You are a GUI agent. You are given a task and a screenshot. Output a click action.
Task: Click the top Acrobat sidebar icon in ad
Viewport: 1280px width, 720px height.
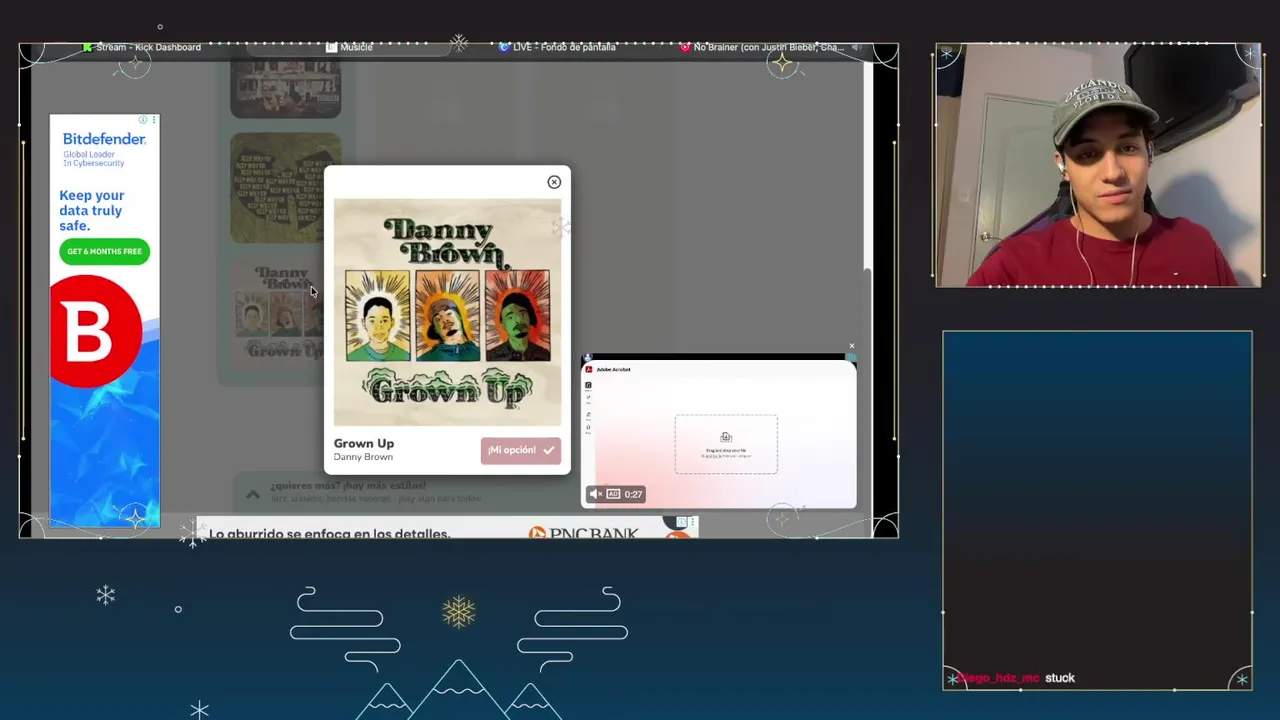[x=588, y=385]
